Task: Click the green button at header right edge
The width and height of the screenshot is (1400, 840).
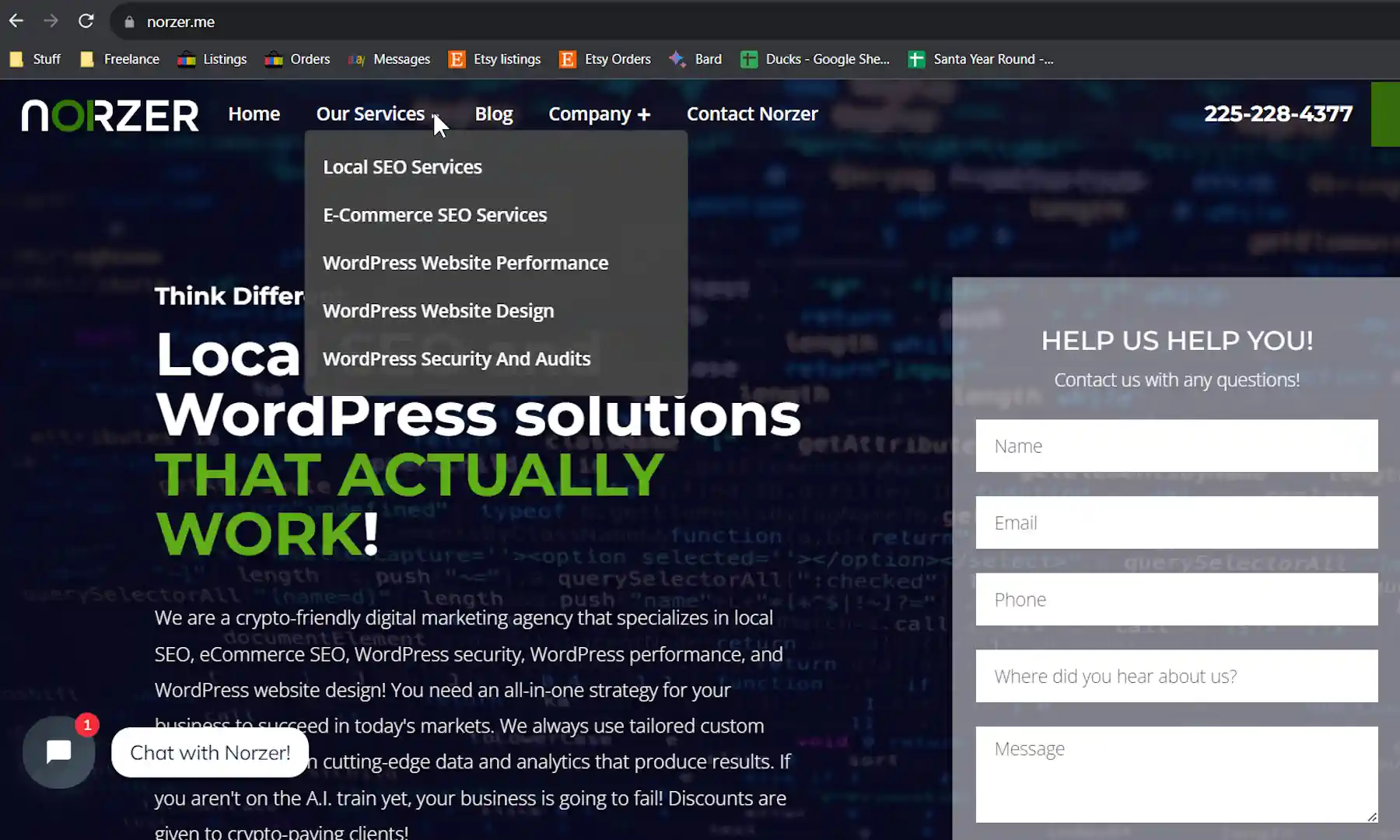Action: coord(1385,114)
